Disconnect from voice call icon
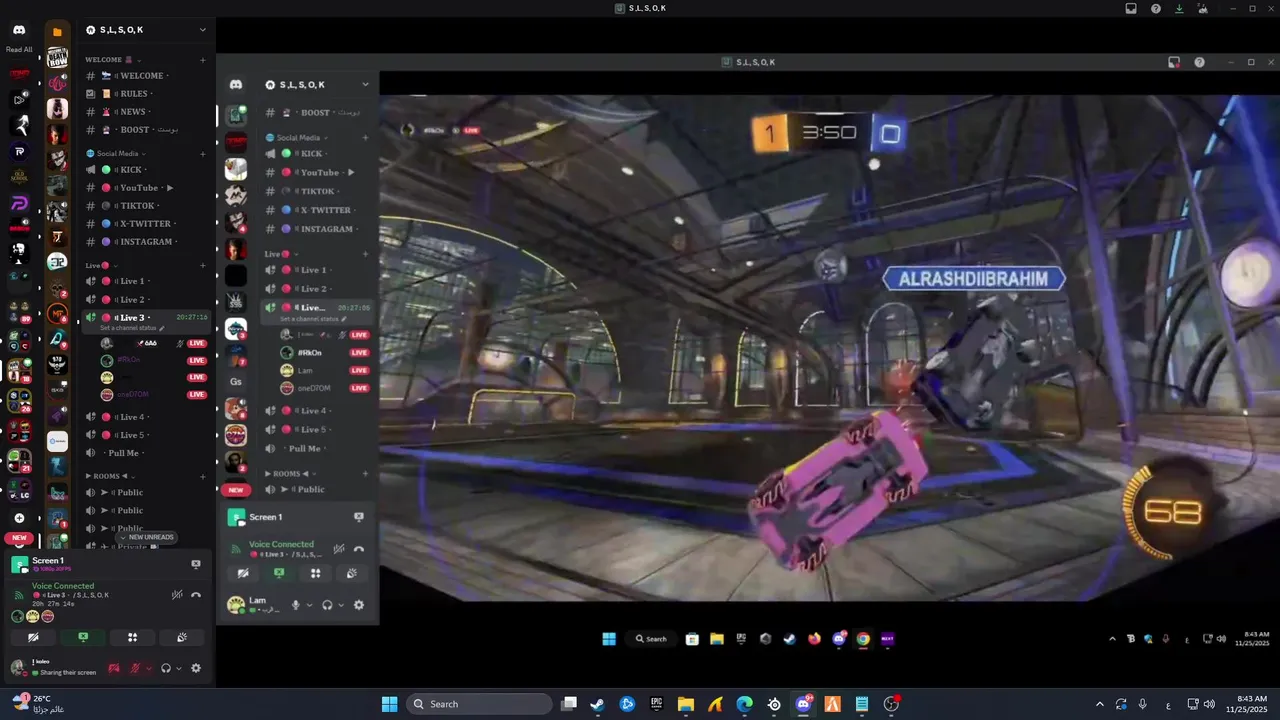Viewport: 1280px width, 720px height. [196, 595]
